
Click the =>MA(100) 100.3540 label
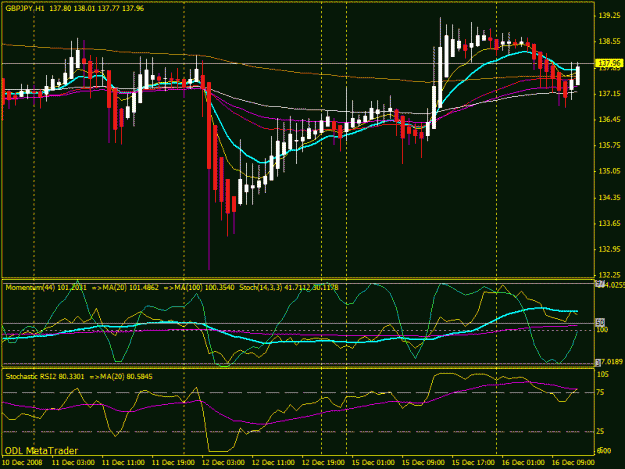[199, 288]
